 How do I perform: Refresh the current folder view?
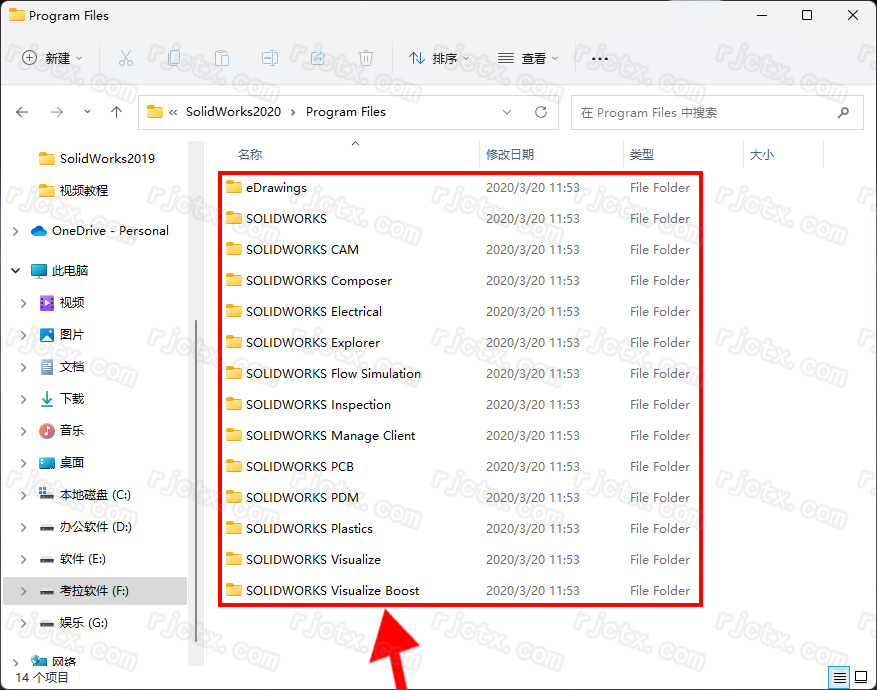pos(541,112)
